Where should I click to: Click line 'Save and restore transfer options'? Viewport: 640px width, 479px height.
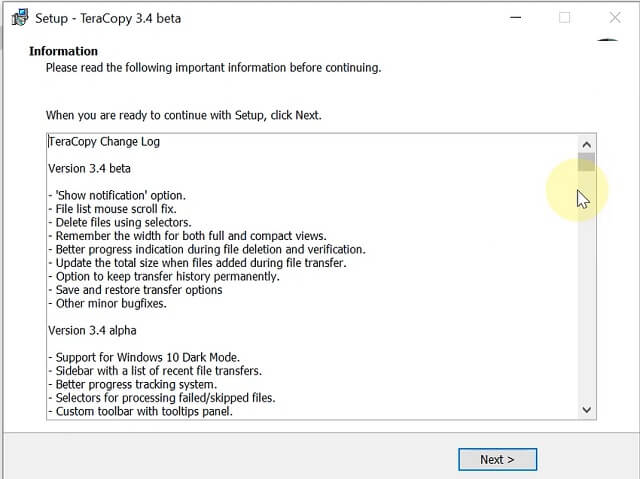click(135, 290)
